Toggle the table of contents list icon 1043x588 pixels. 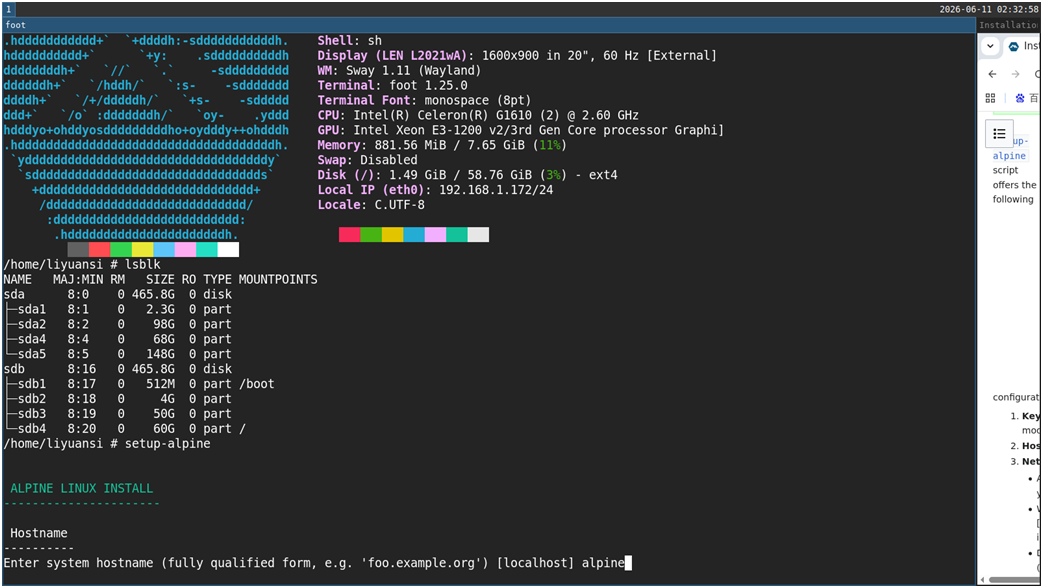point(999,134)
